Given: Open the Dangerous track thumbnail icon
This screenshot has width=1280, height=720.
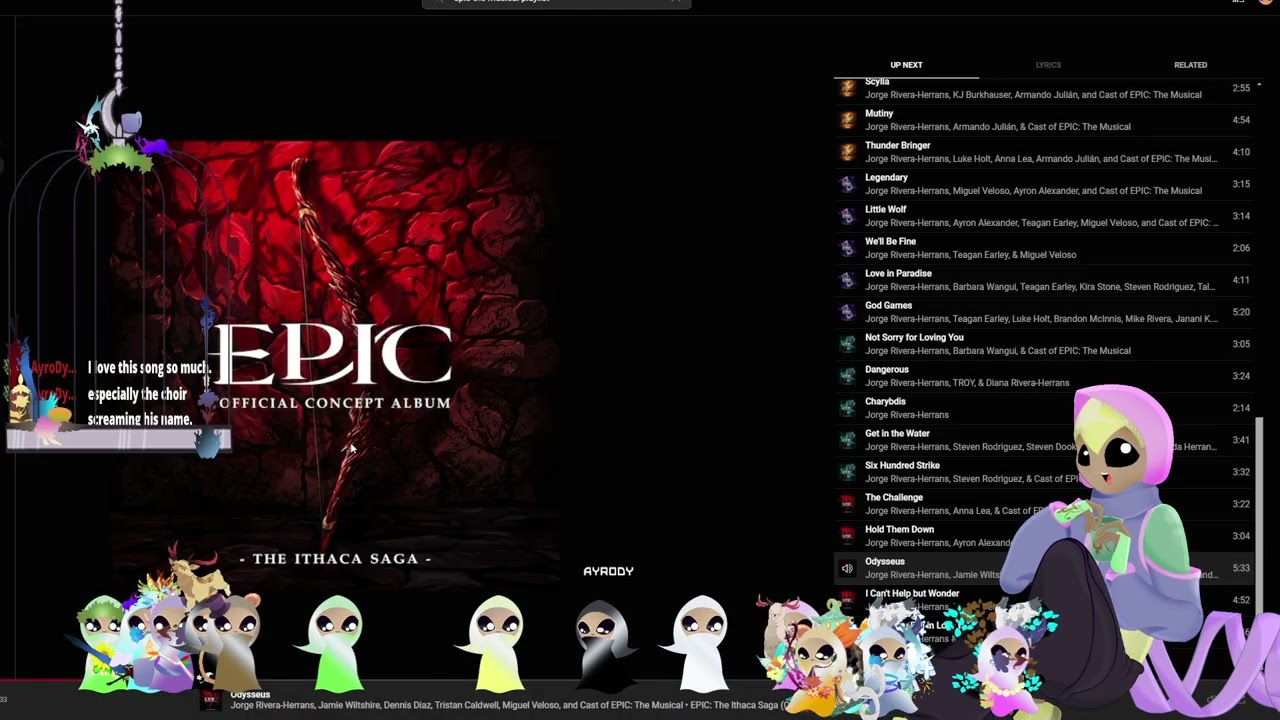Looking at the screenshot, I should (x=847, y=376).
